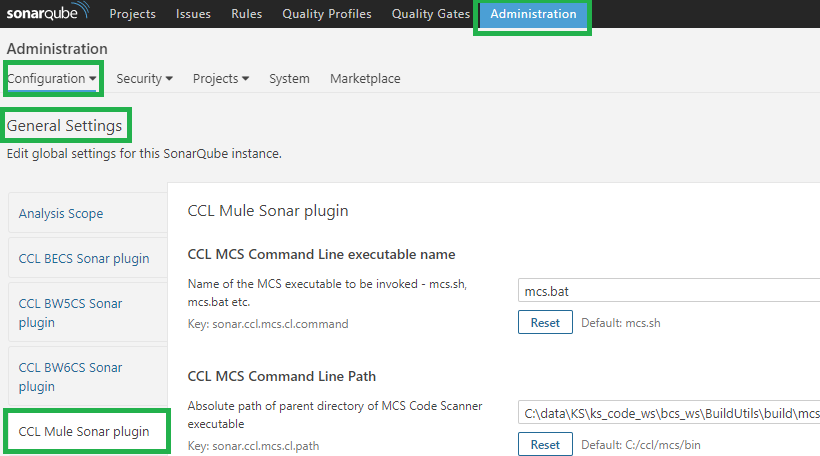Select CCL BW6CS Sonar plugin category
This screenshot has height=456, width=820.
[88, 377]
